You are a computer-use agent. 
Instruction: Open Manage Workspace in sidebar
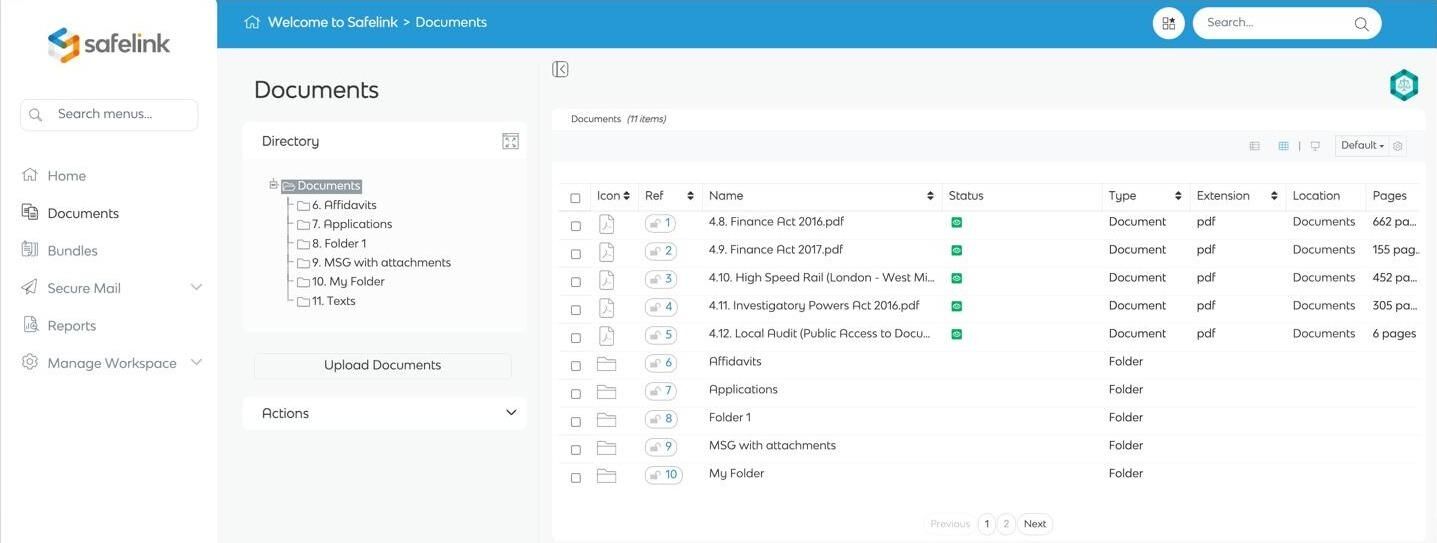pyautogui.click(x=112, y=363)
